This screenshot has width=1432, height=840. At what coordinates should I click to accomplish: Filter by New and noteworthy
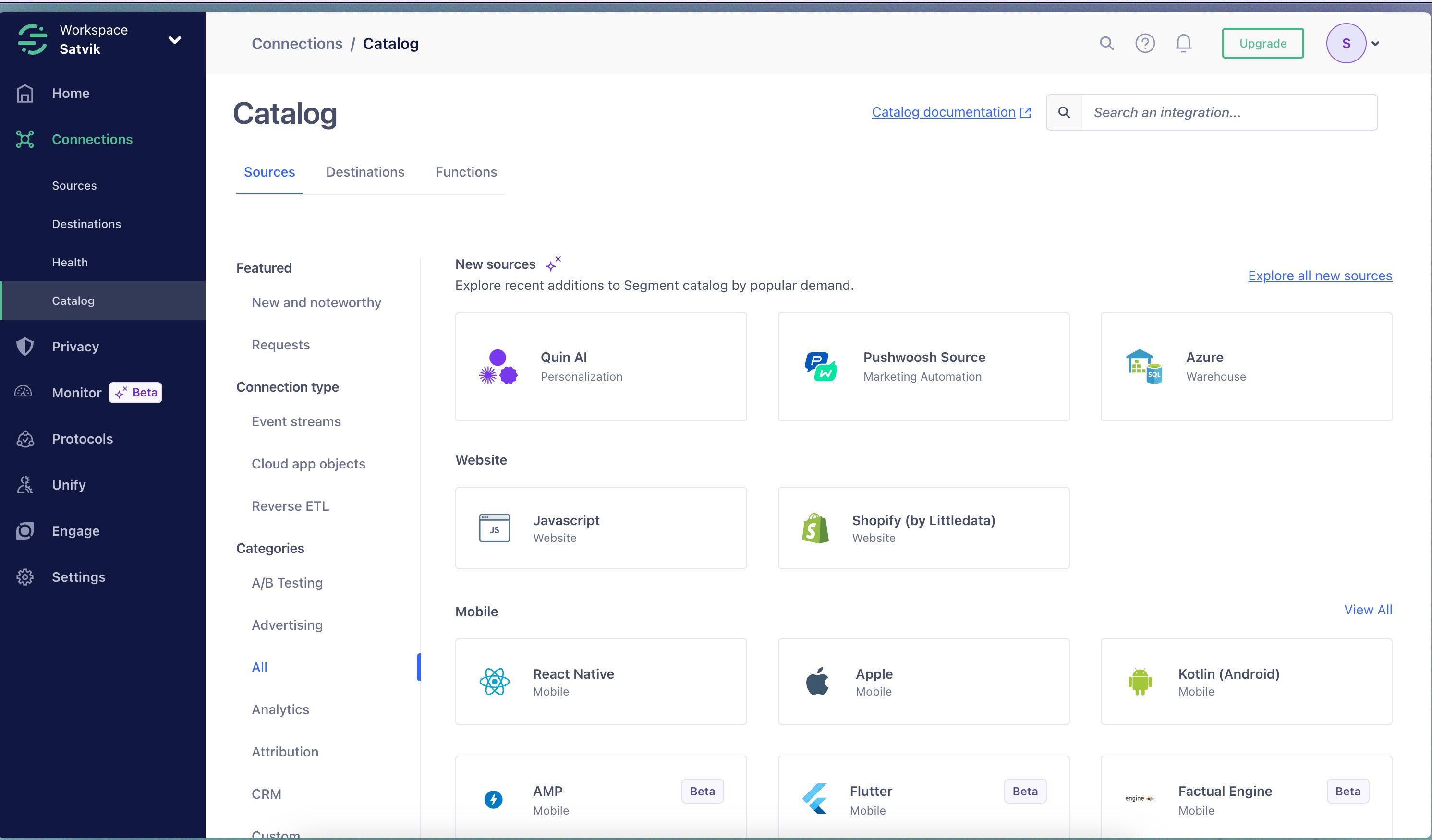(x=316, y=303)
